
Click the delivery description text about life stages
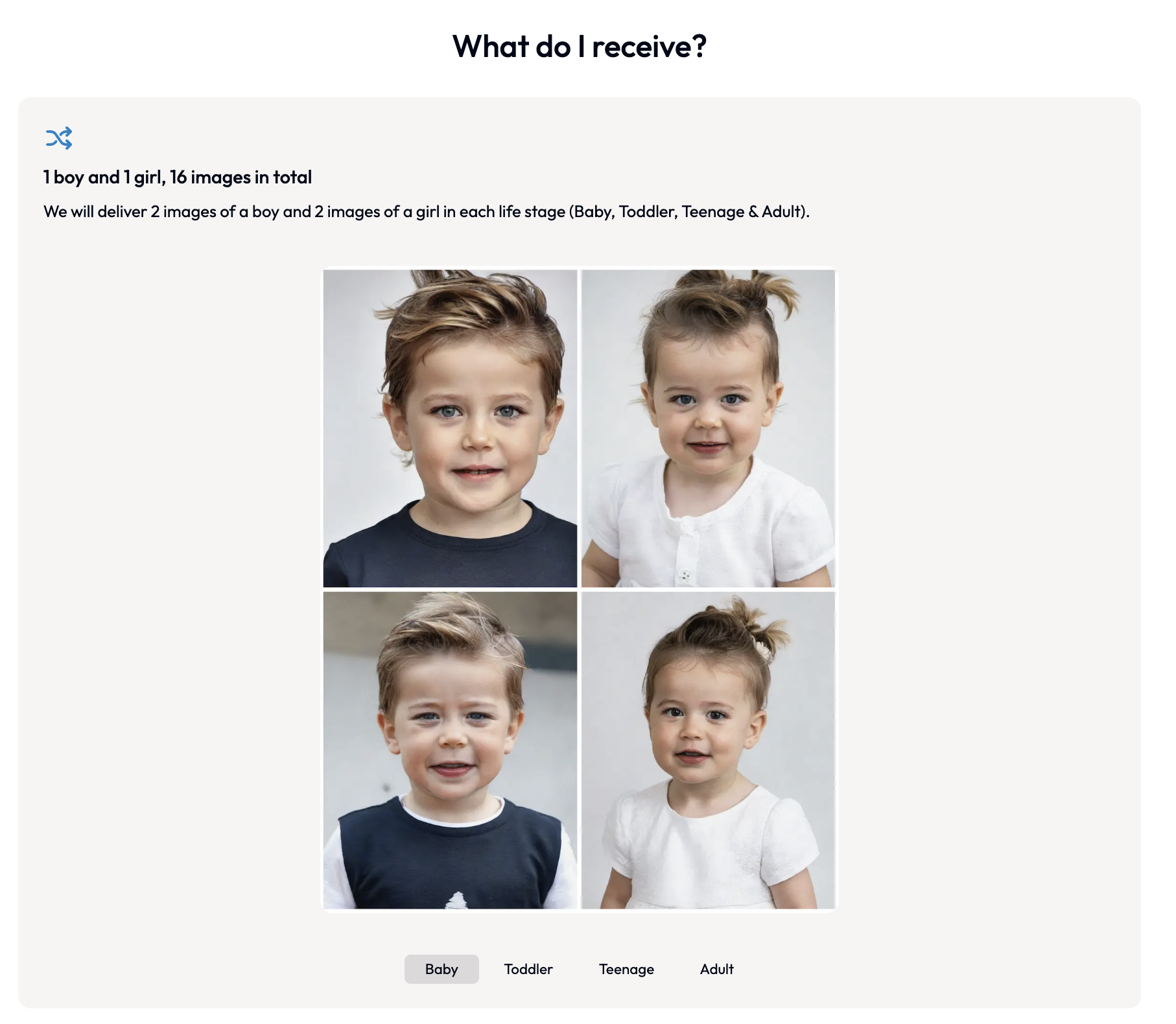[427, 212]
